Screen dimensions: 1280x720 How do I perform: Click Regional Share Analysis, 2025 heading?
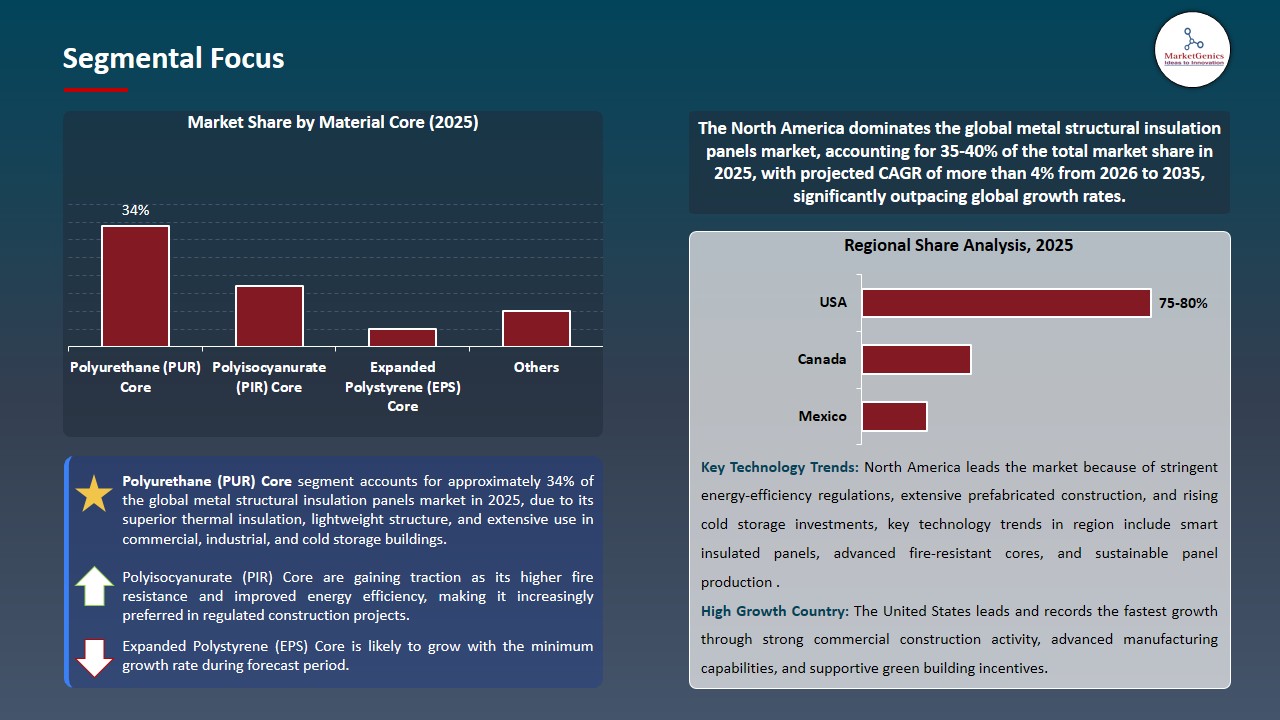point(958,245)
